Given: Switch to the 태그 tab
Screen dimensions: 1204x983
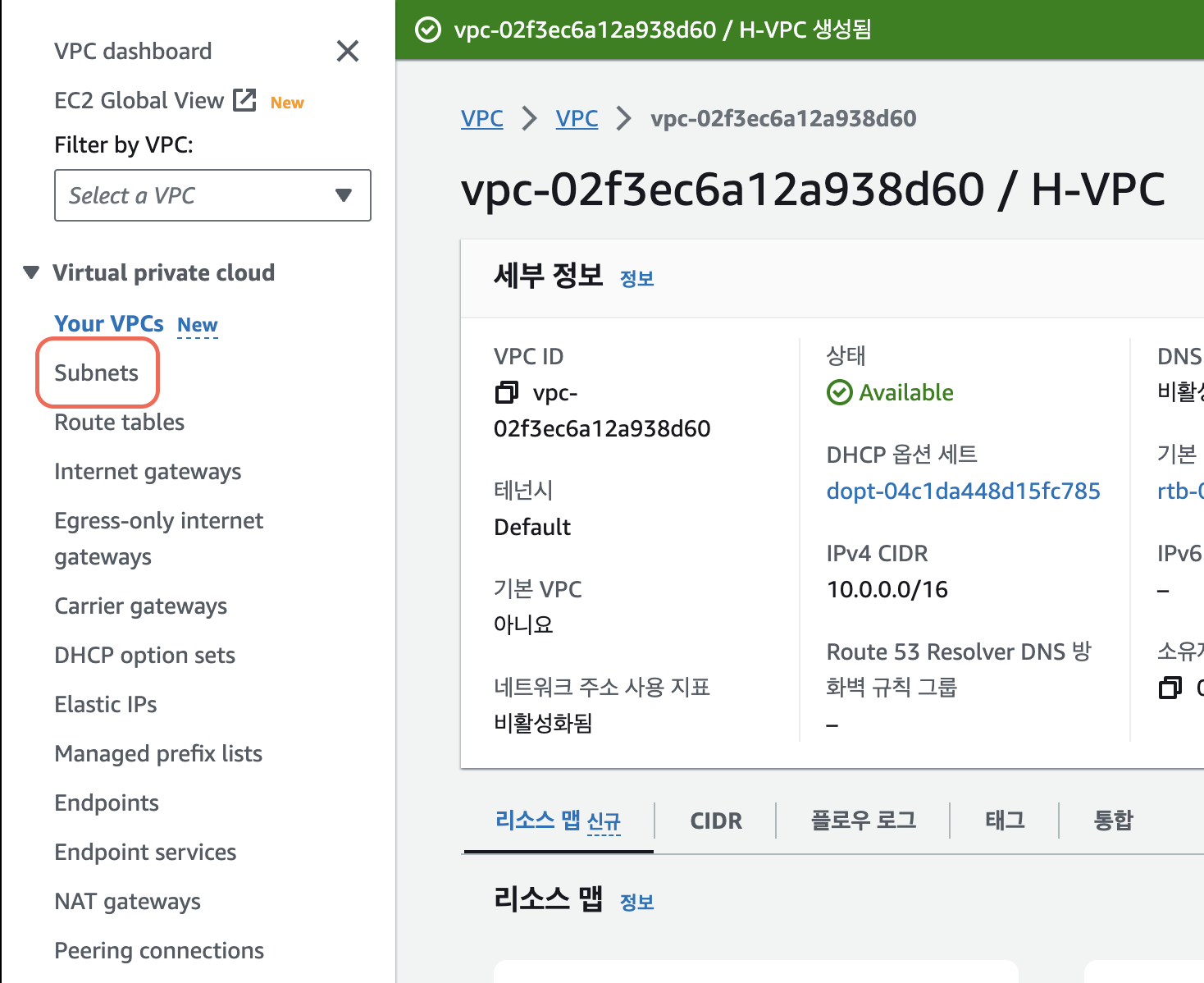Looking at the screenshot, I should point(1005,821).
